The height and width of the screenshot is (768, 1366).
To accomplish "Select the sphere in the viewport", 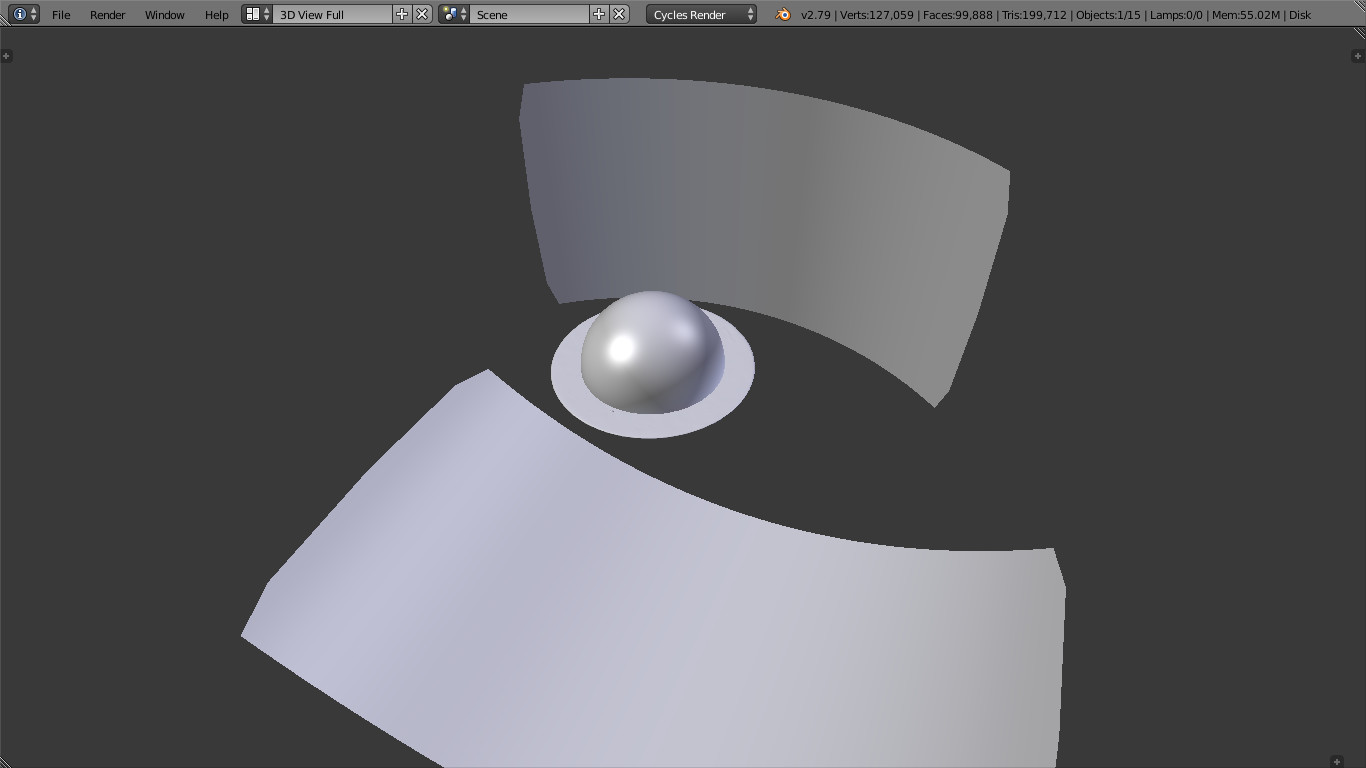I will pyautogui.click(x=650, y=350).
